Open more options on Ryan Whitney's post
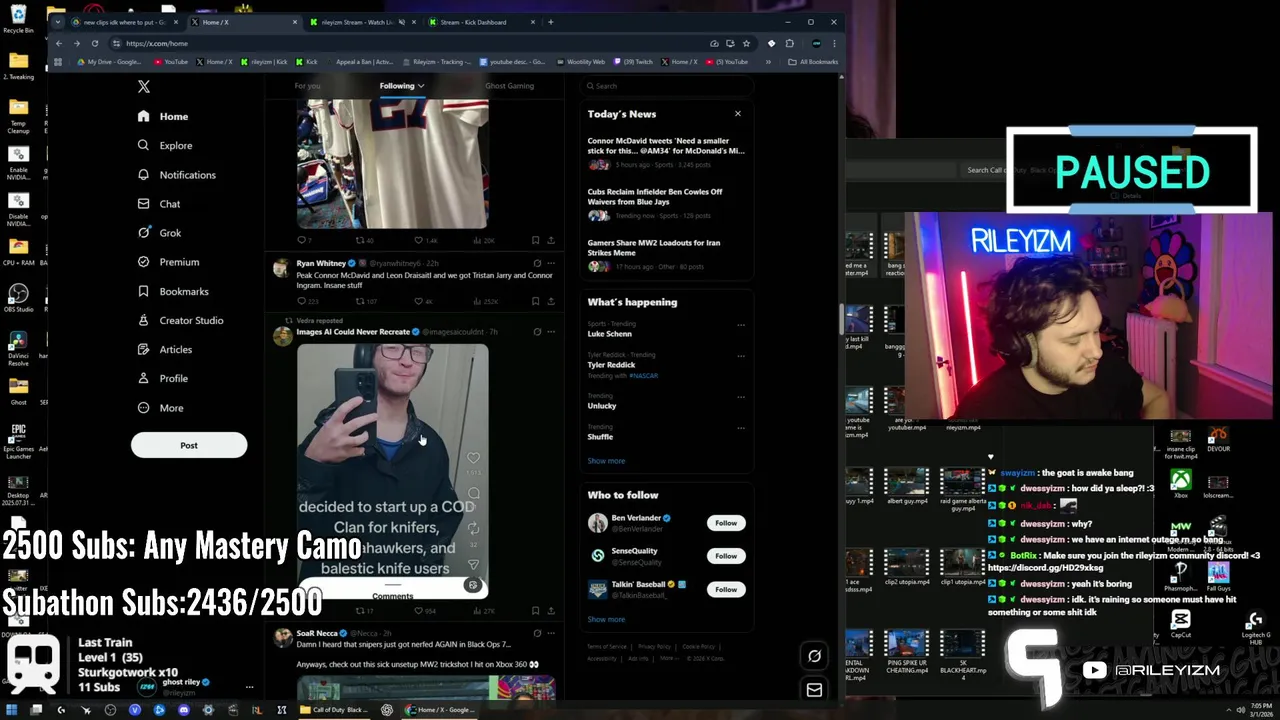This screenshot has height=720, width=1280. point(551,263)
